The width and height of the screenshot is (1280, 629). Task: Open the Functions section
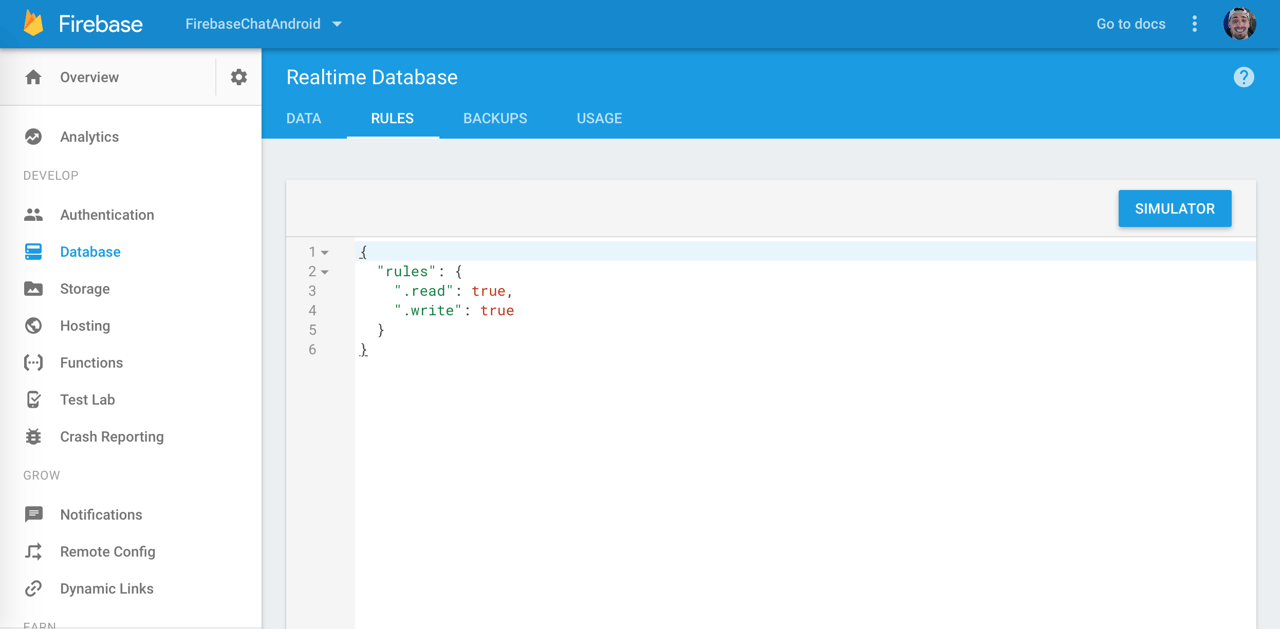pos(91,362)
